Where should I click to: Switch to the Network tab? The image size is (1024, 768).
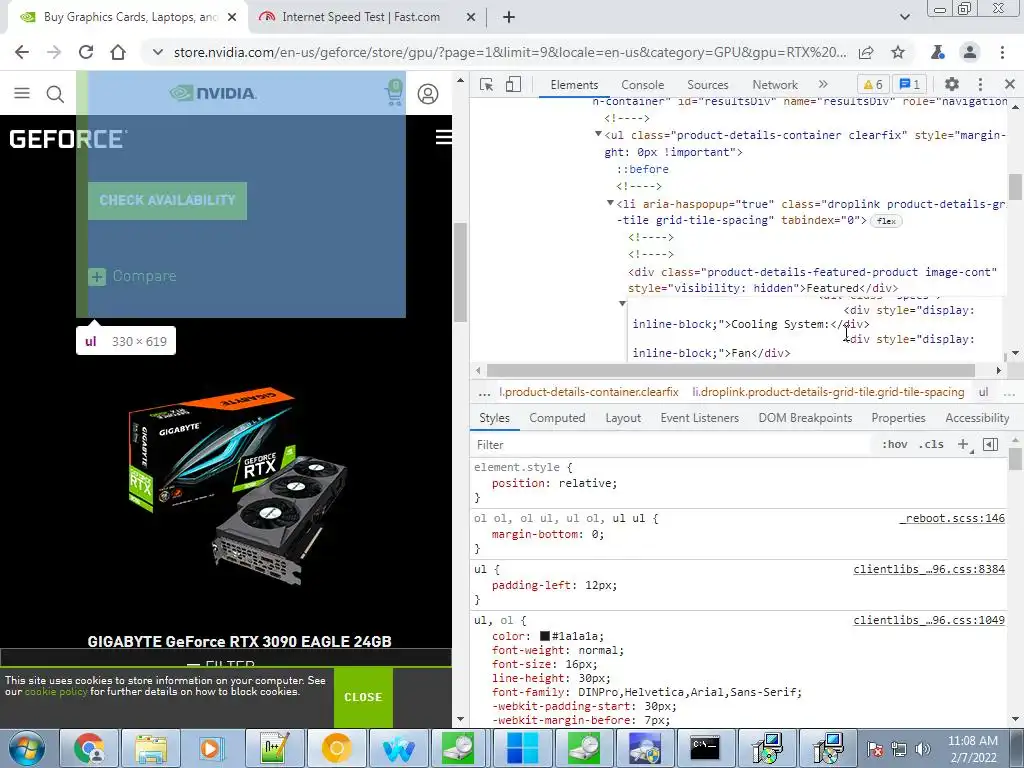click(x=775, y=85)
